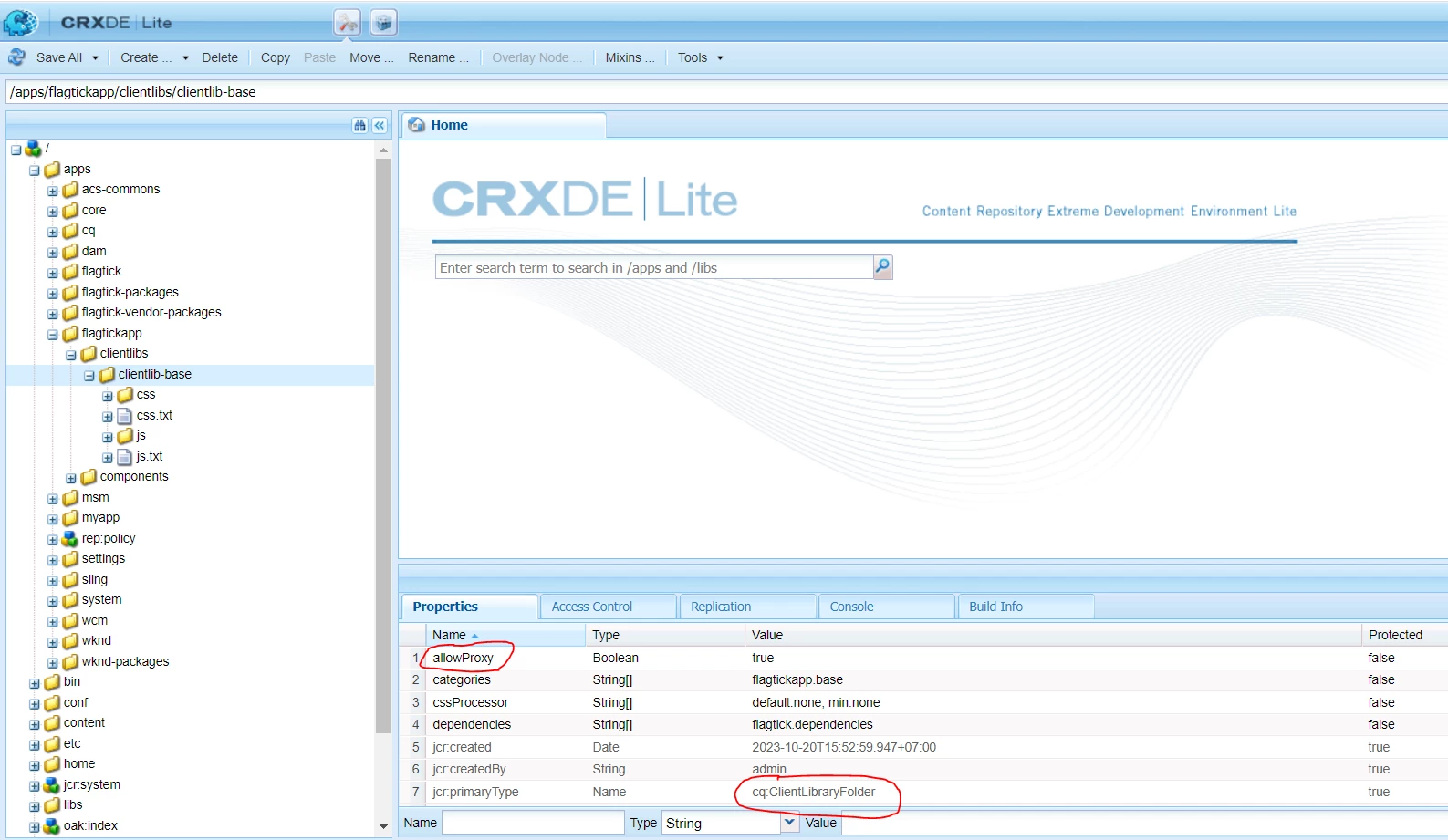
Task: Click the acs-commons folder icon
Action: point(70,190)
